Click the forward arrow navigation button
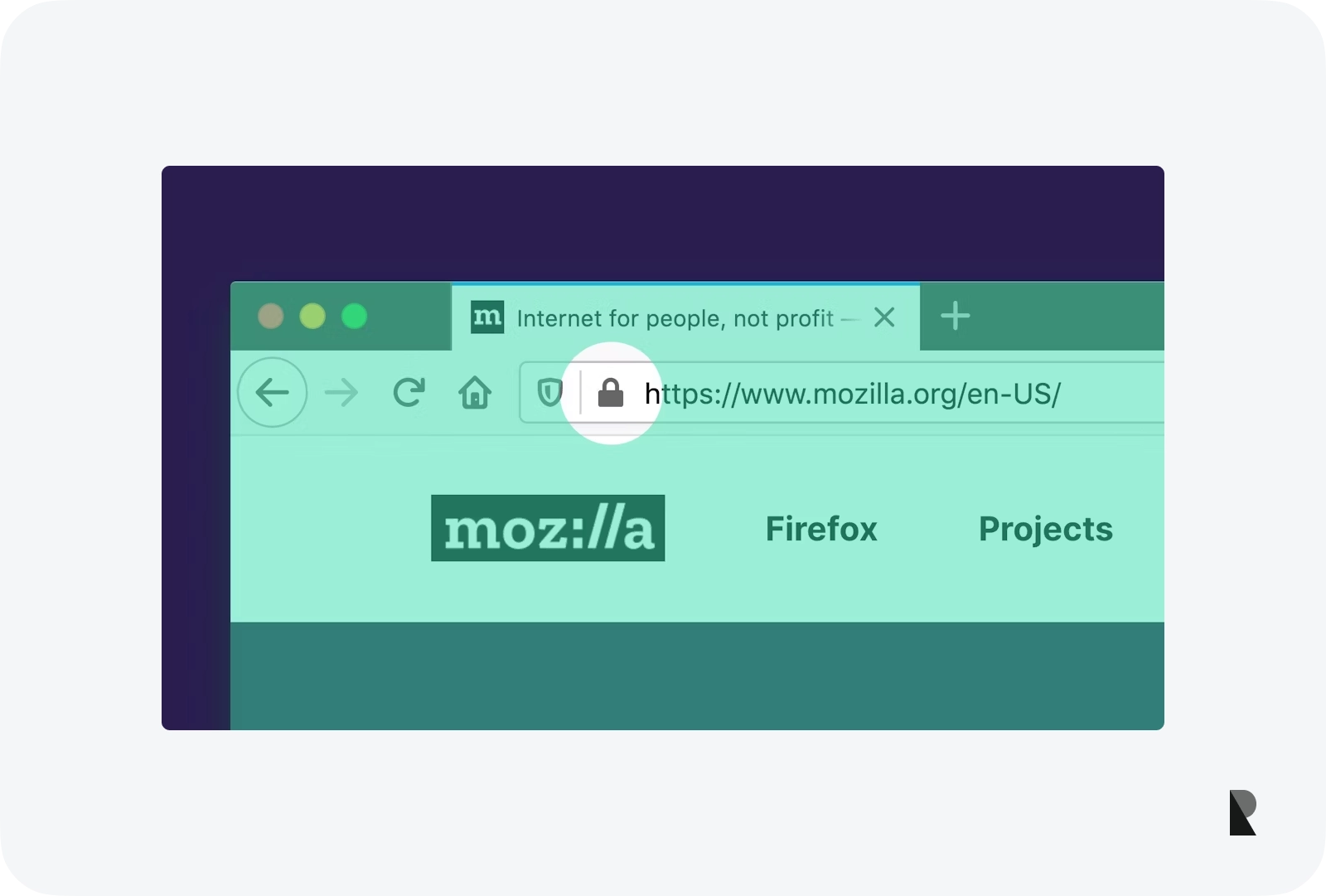 (x=341, y=393)
